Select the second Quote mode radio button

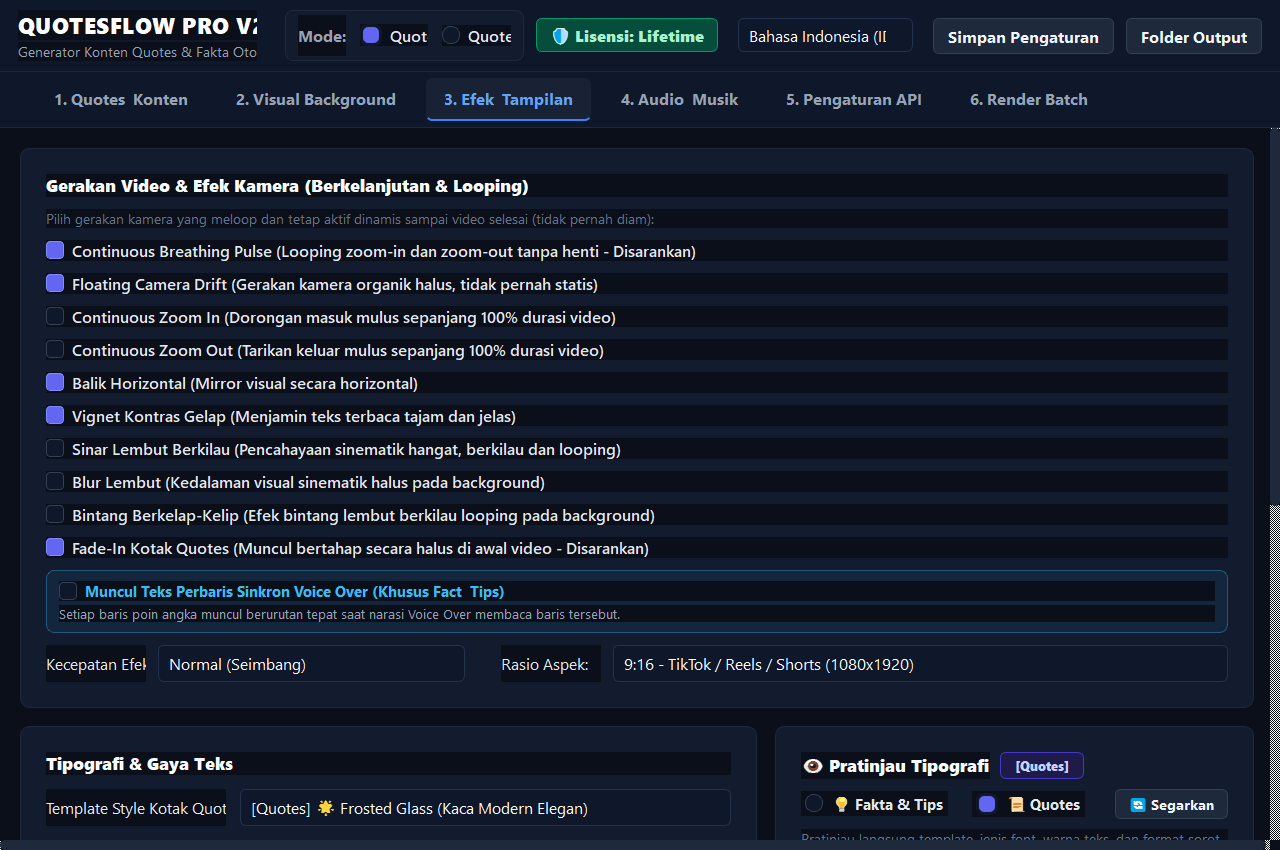click(x=451, y=36)
